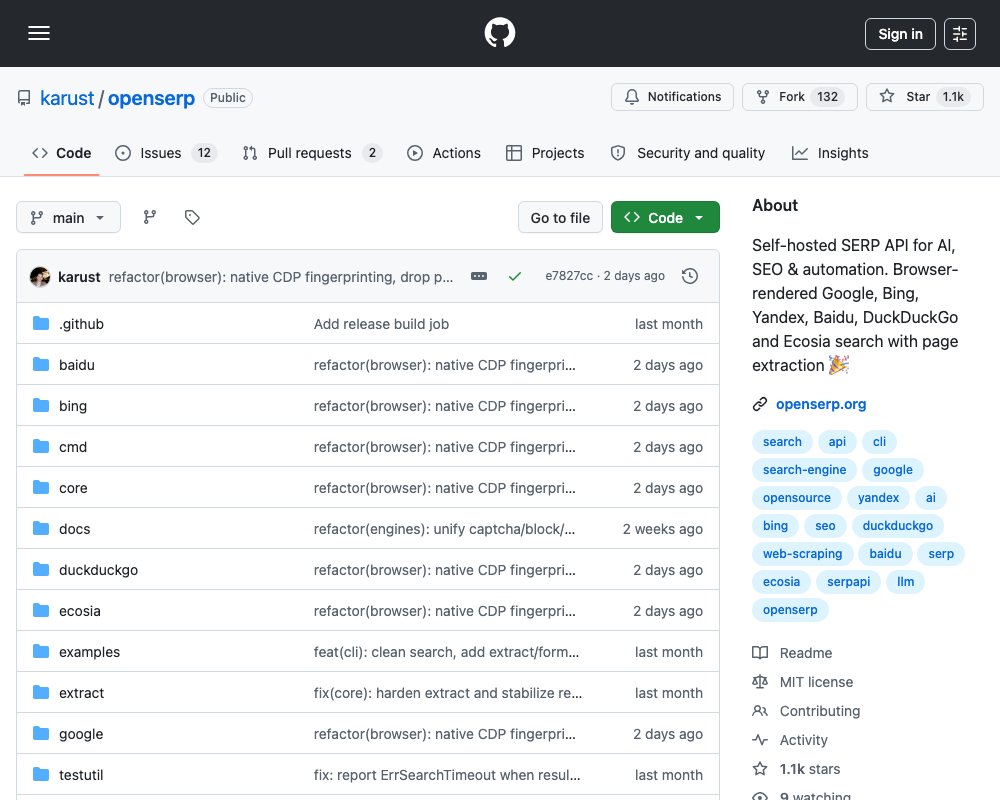Image resolution: width=1000 pixels, height=800 pixels.
Task: Open the Pull requests tab
Action: (x=312, y=153)
